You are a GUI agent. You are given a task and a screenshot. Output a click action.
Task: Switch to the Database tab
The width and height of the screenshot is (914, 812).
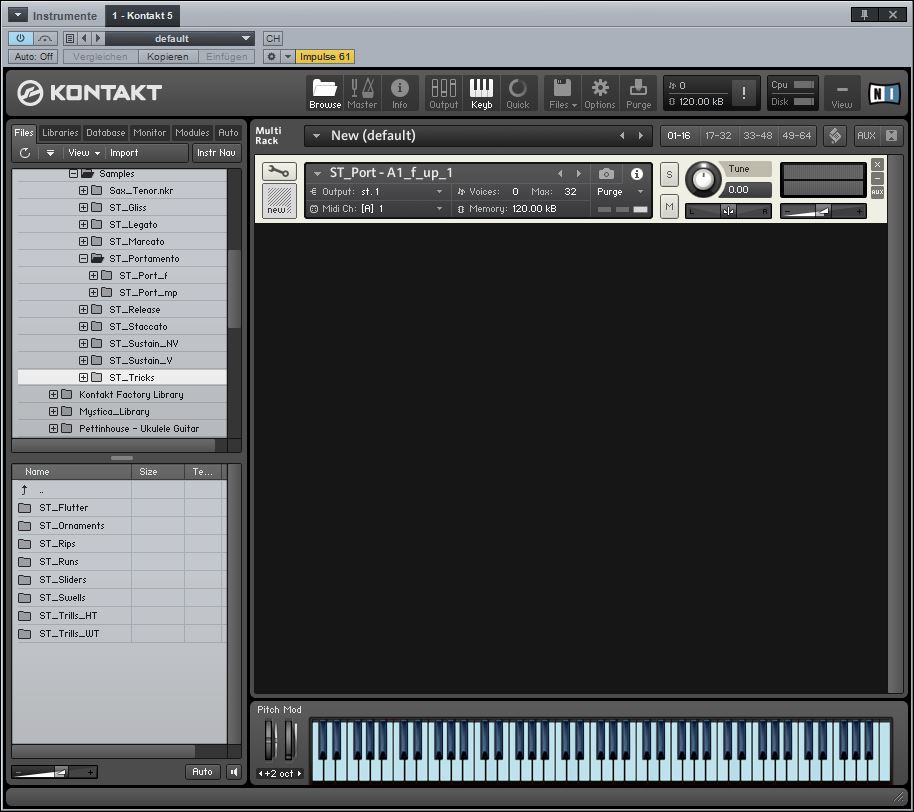tap(106, 133)
